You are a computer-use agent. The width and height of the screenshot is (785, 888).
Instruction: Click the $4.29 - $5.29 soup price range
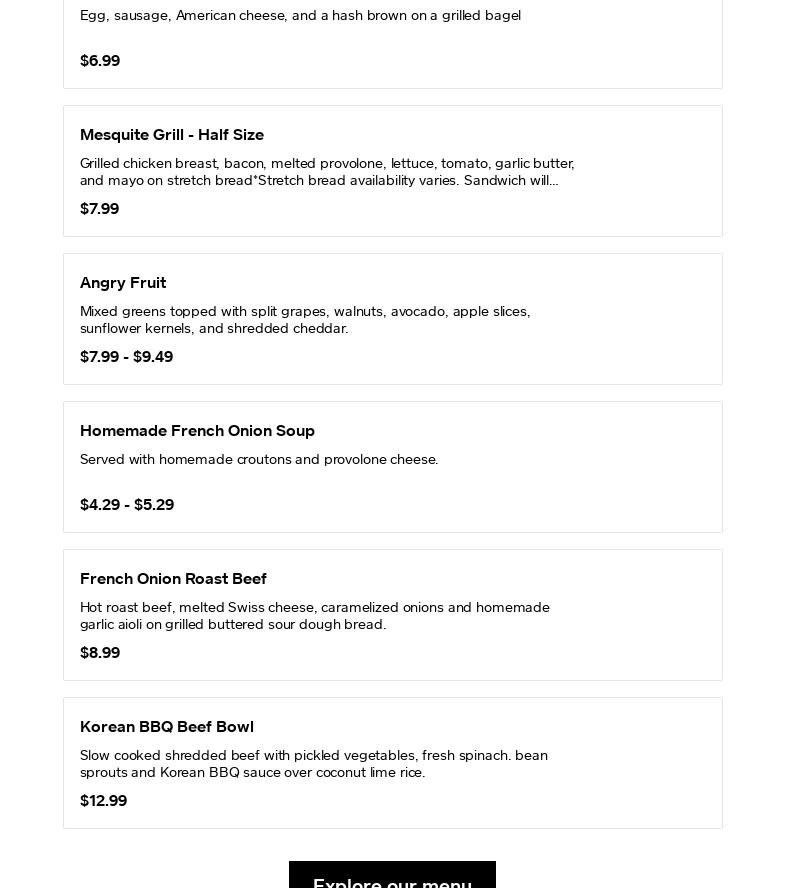pyautogui.click(x=127, y=505)
